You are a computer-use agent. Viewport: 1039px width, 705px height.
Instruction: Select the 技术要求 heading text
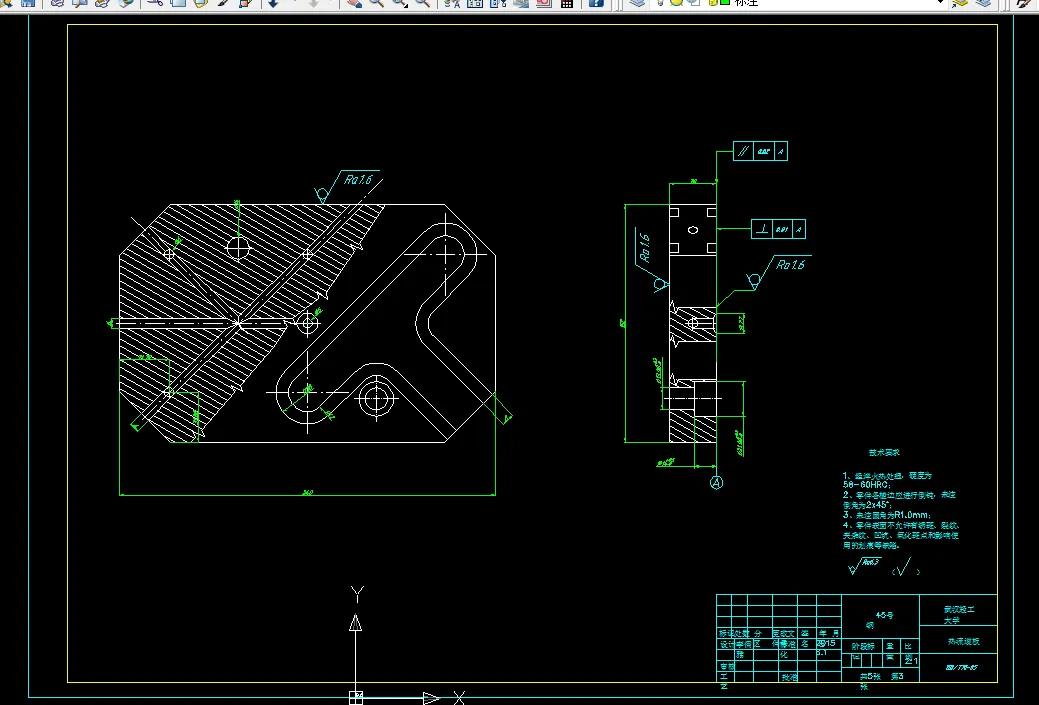(x=884, y=453)
